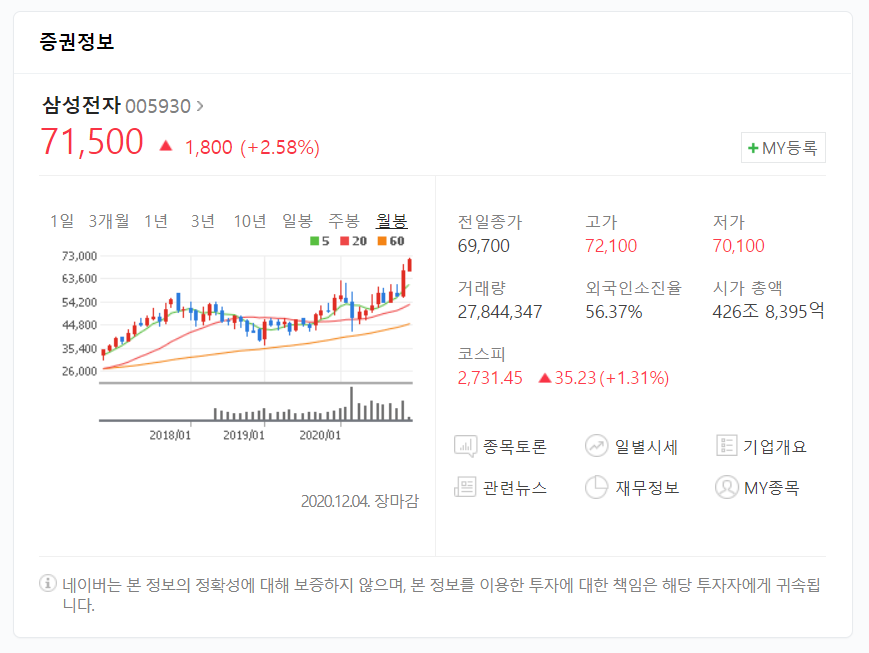Screen dimensions: 869x653
Task: Open the 재무정보 pie chart icon
Action: tap(596, 487)
